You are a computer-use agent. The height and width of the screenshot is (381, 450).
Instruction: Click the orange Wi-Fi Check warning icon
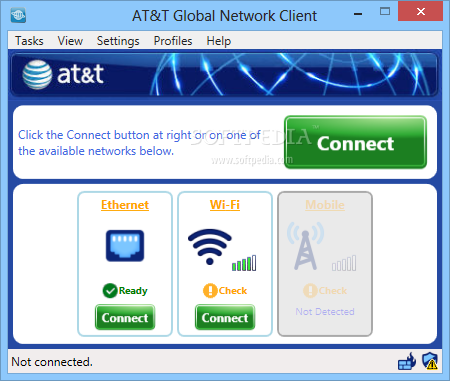[x=210, y=291]
